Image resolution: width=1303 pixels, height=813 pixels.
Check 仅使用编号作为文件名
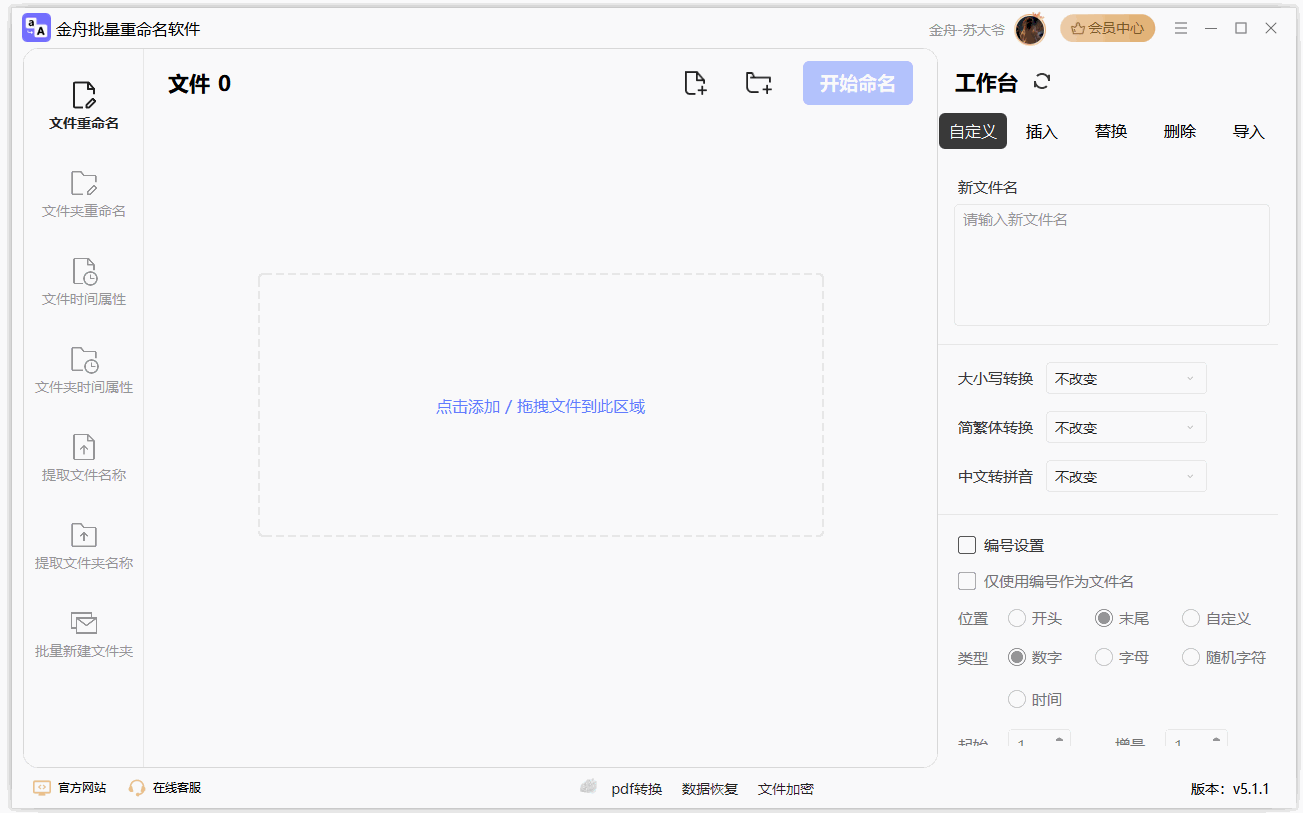click(967, 580)
